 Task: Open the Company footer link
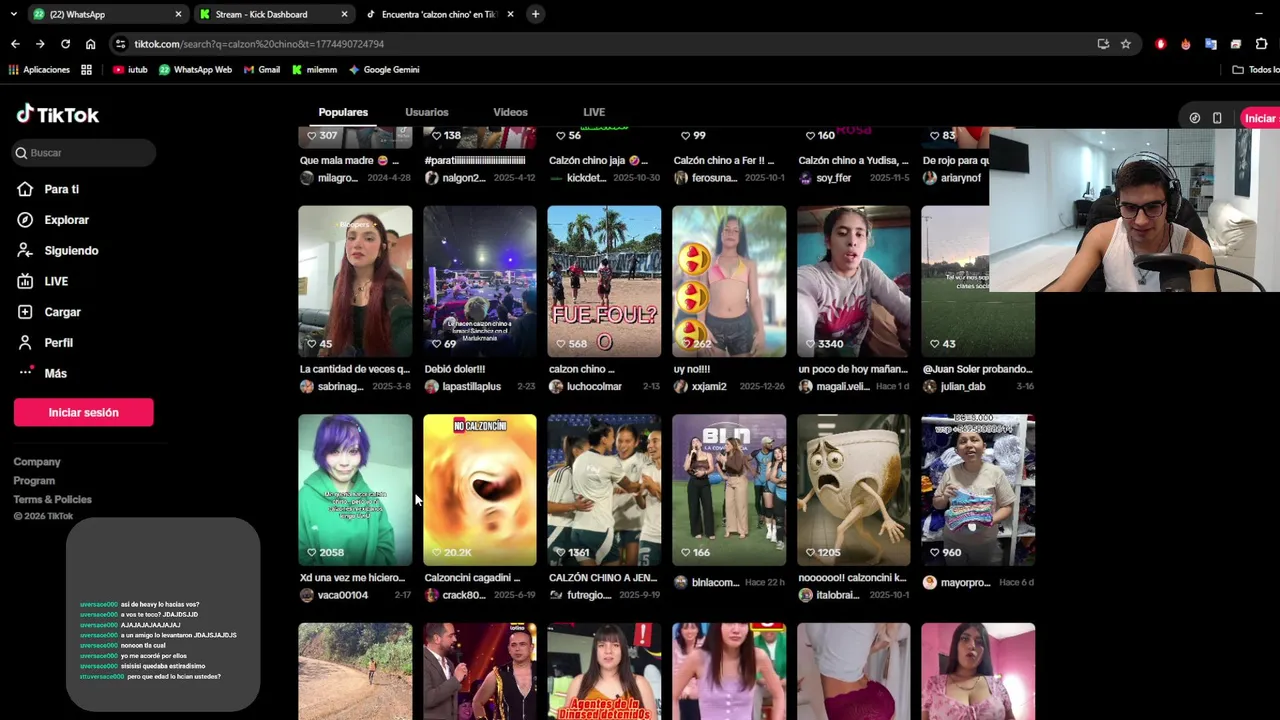37,462
